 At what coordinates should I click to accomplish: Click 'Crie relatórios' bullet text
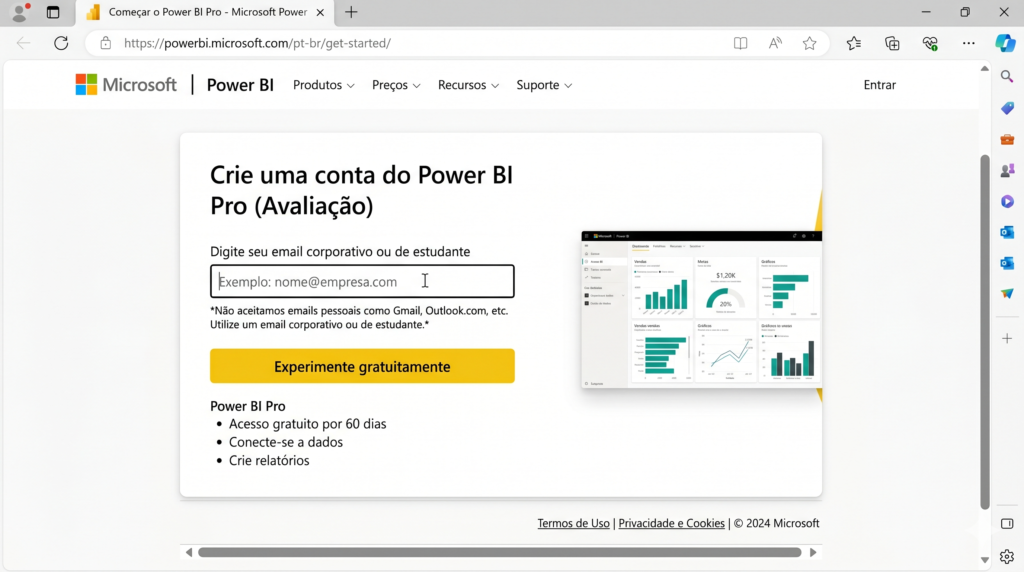click(269, 460)
